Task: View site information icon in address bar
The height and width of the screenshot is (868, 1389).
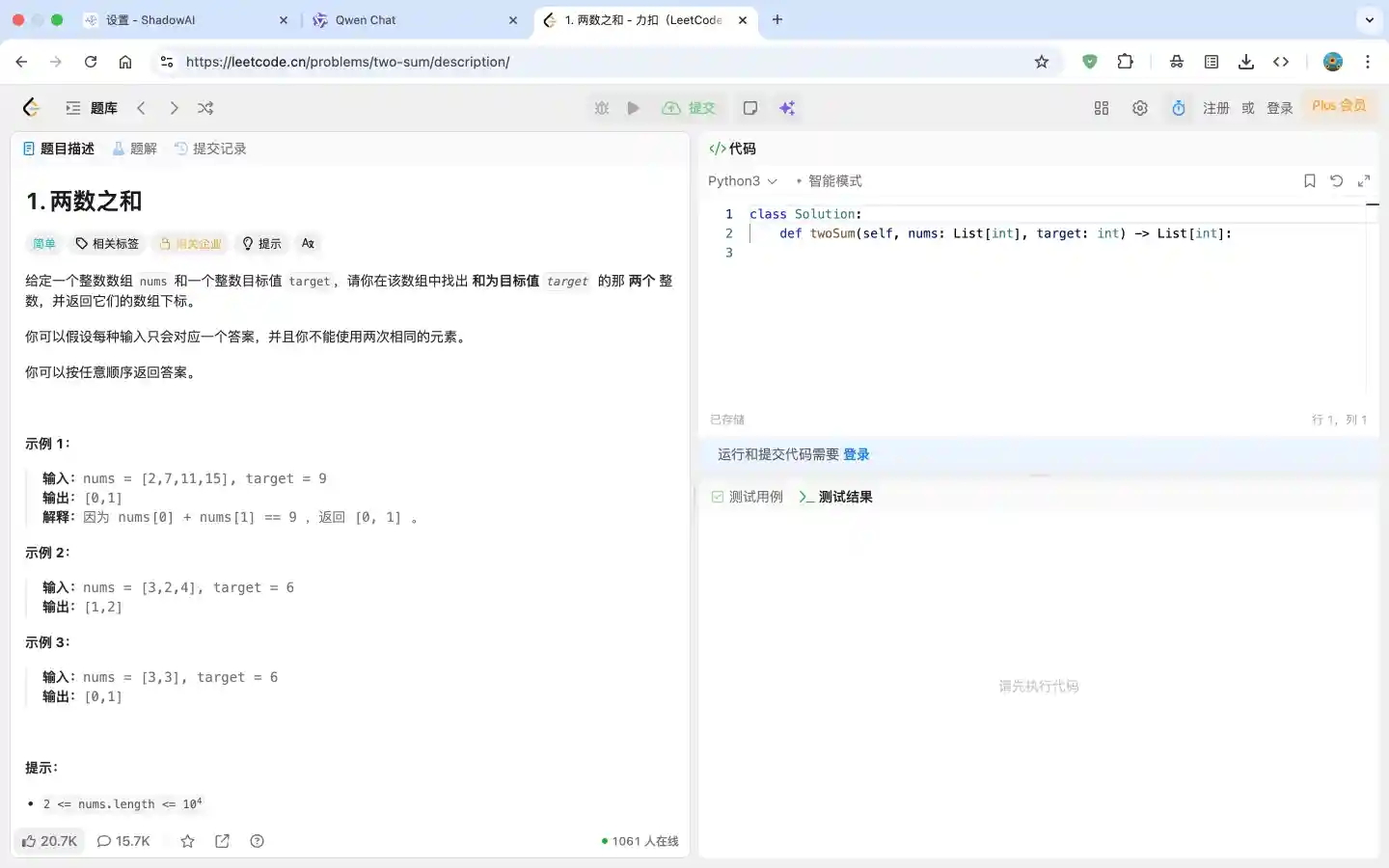Action: tap(167, 62)
